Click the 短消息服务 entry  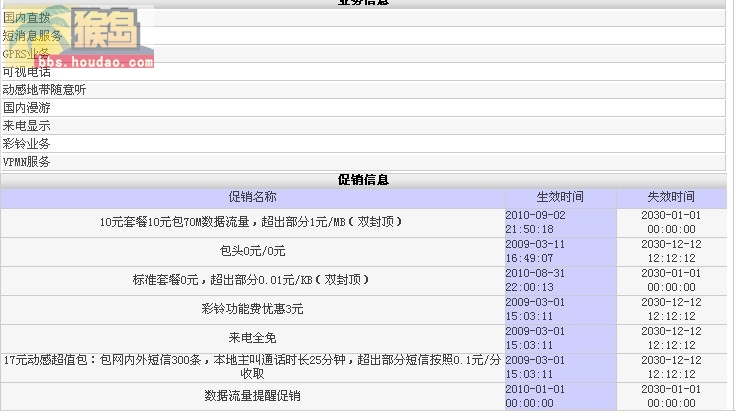pyautogui.click(x=363, y=36)
